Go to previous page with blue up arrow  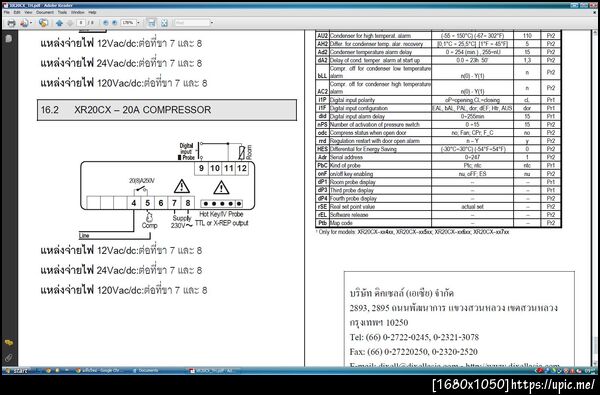point(59,23)
